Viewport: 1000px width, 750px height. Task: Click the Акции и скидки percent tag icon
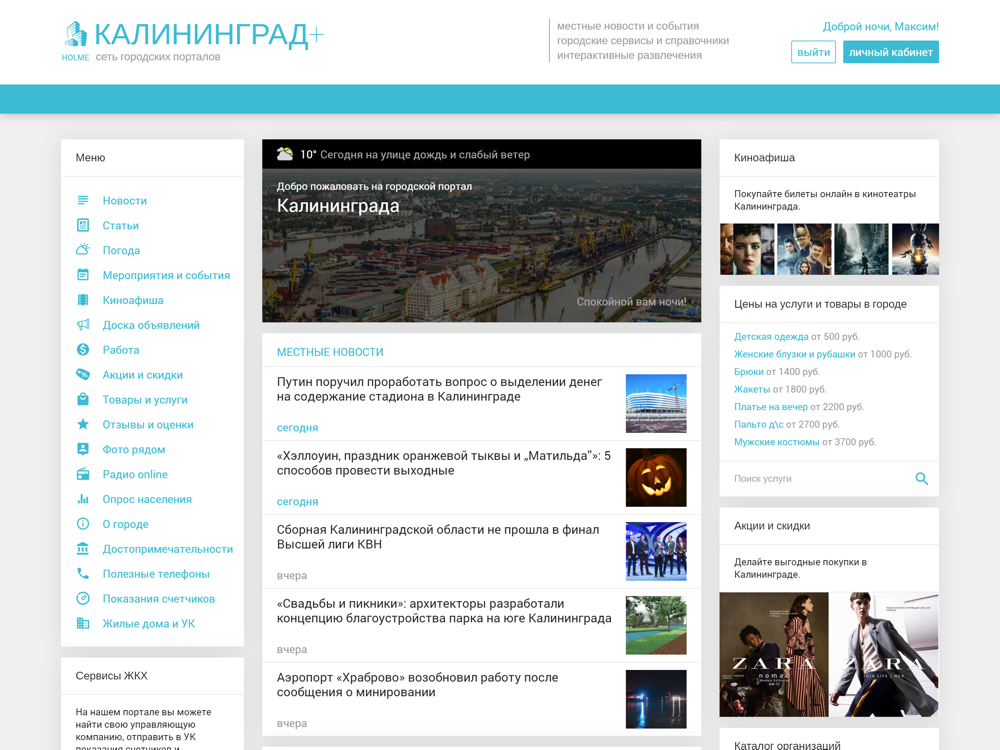coord(83,374)
